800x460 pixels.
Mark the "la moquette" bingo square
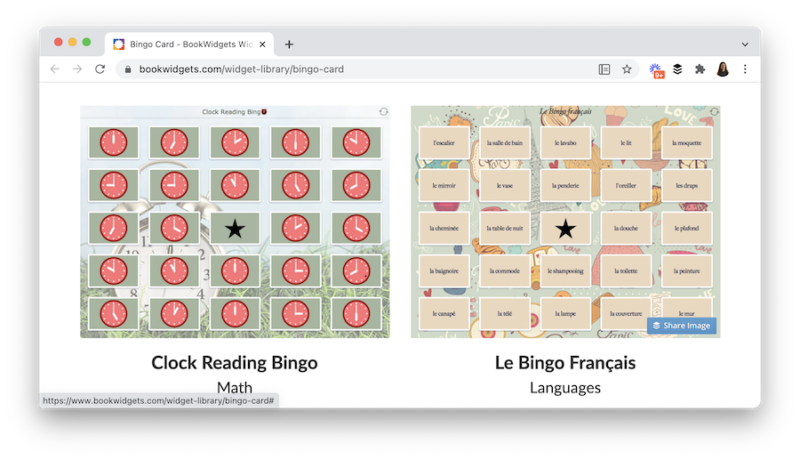(x=687, y=143)
